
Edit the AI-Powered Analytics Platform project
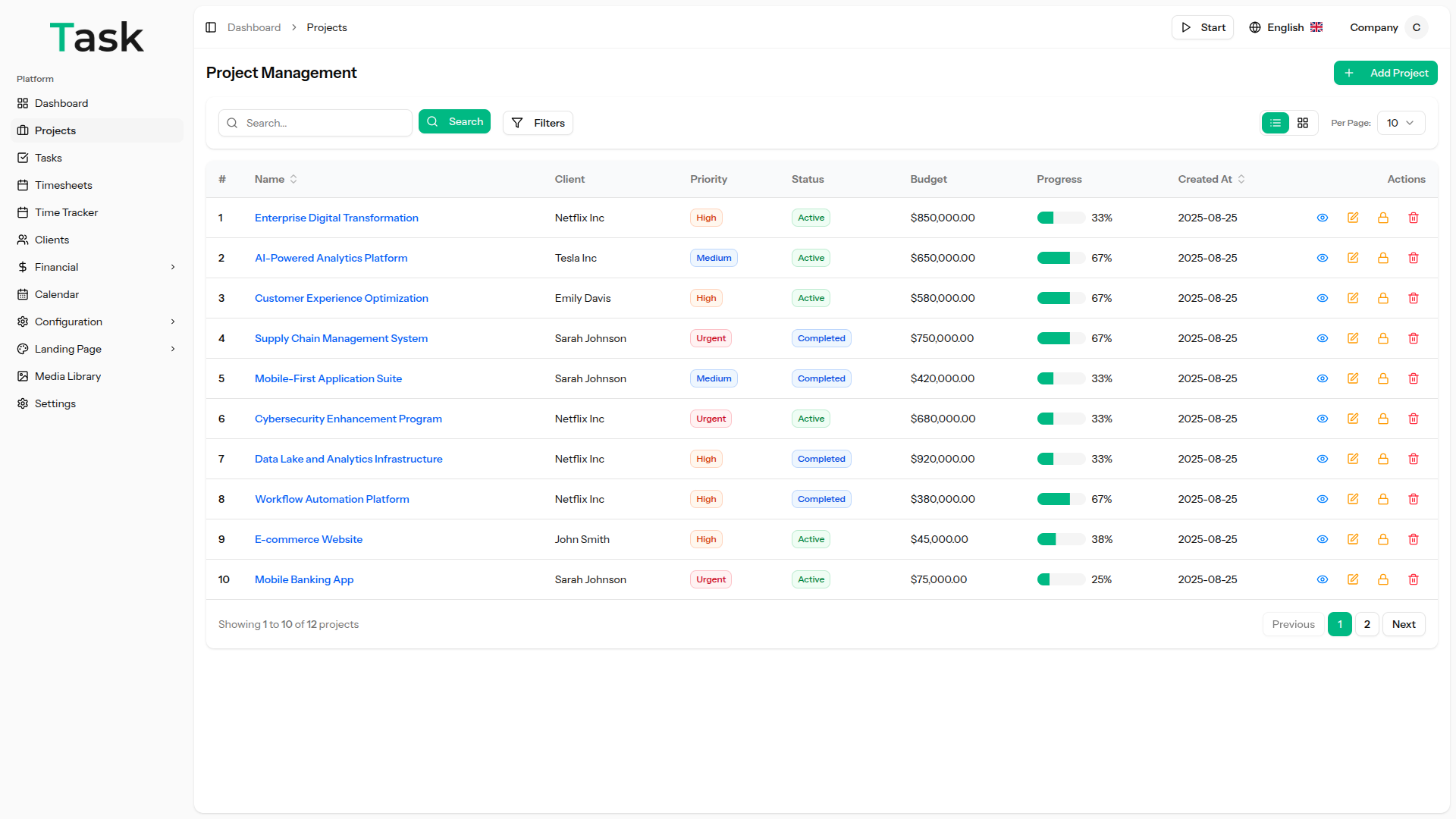pyautogui.click(x=1352, y=258)
